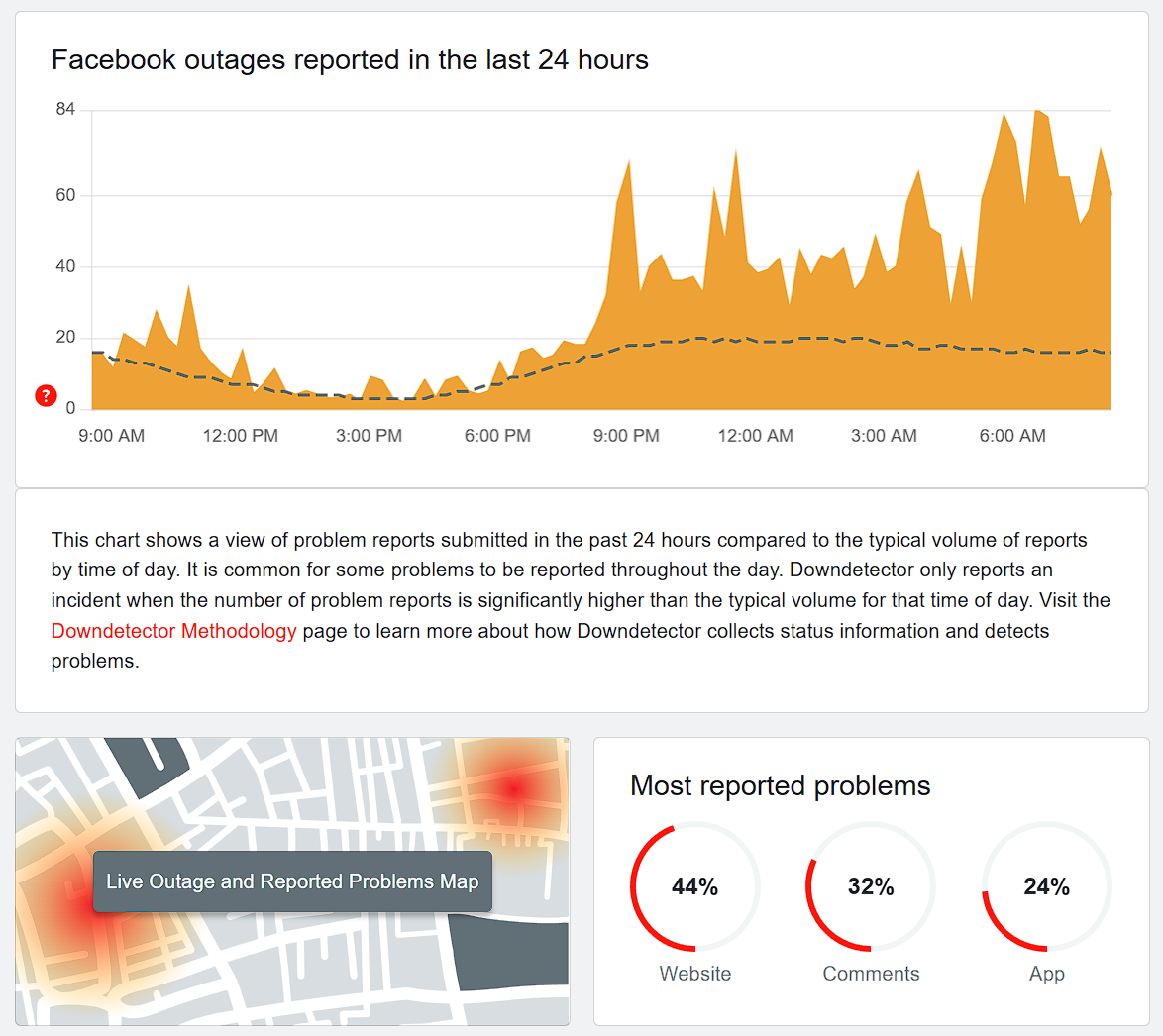Select the 32% Comments circular gauge
Image resolution: width=1163 pixels, height=1036 pixels.
[871, 886]
